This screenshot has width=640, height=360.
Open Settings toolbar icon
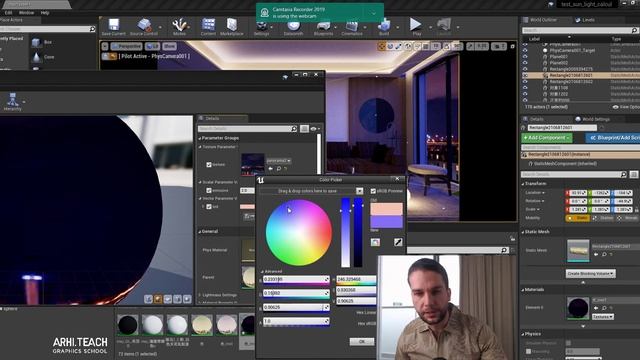(x=261, y=28)
